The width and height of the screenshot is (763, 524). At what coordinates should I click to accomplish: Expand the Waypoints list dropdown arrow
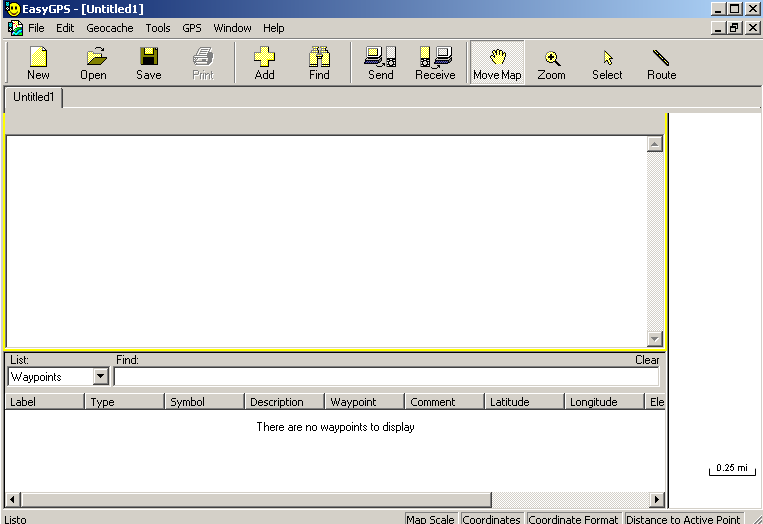point(100,377)
